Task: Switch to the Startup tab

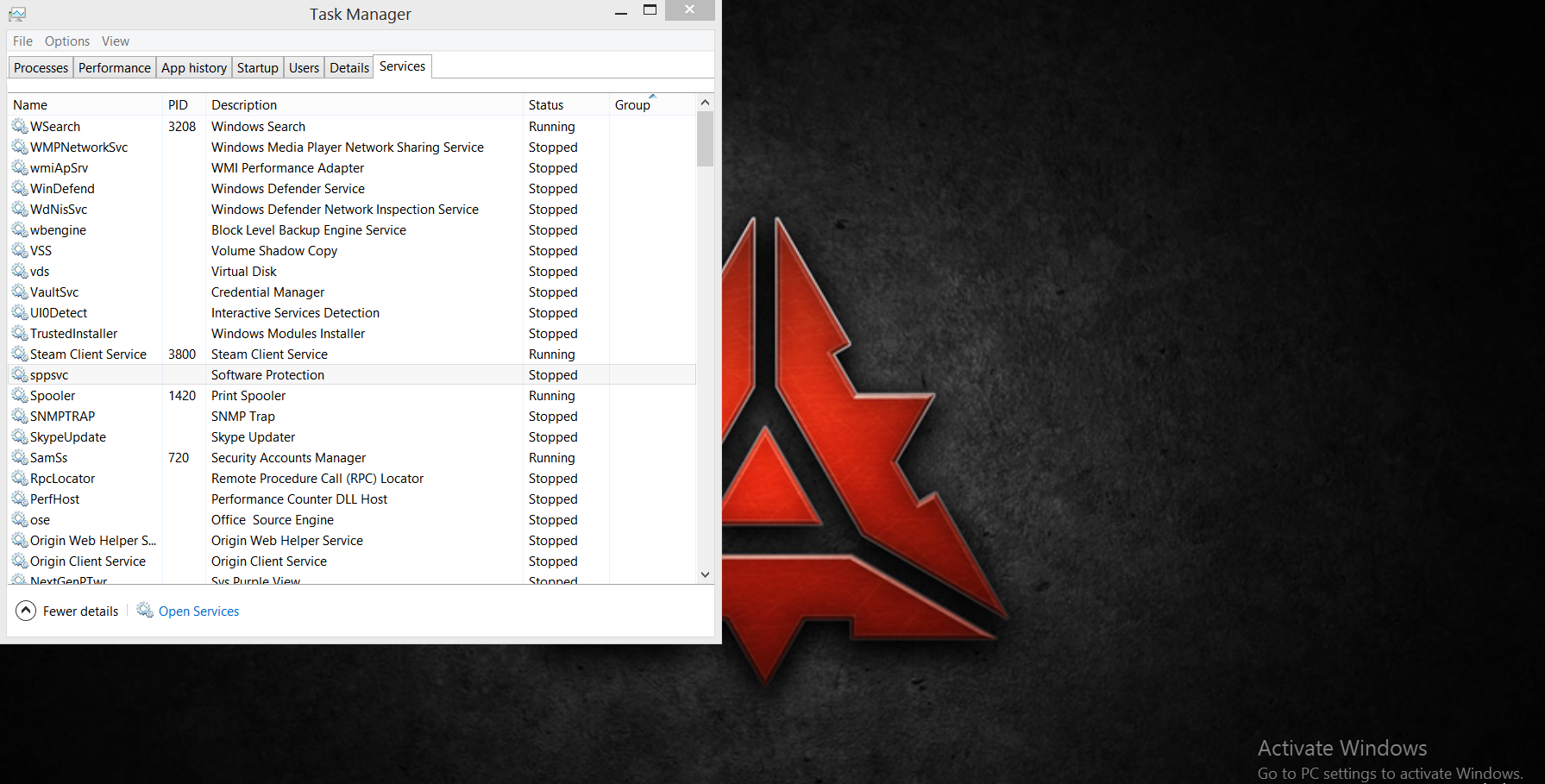Action: (258, 68)
